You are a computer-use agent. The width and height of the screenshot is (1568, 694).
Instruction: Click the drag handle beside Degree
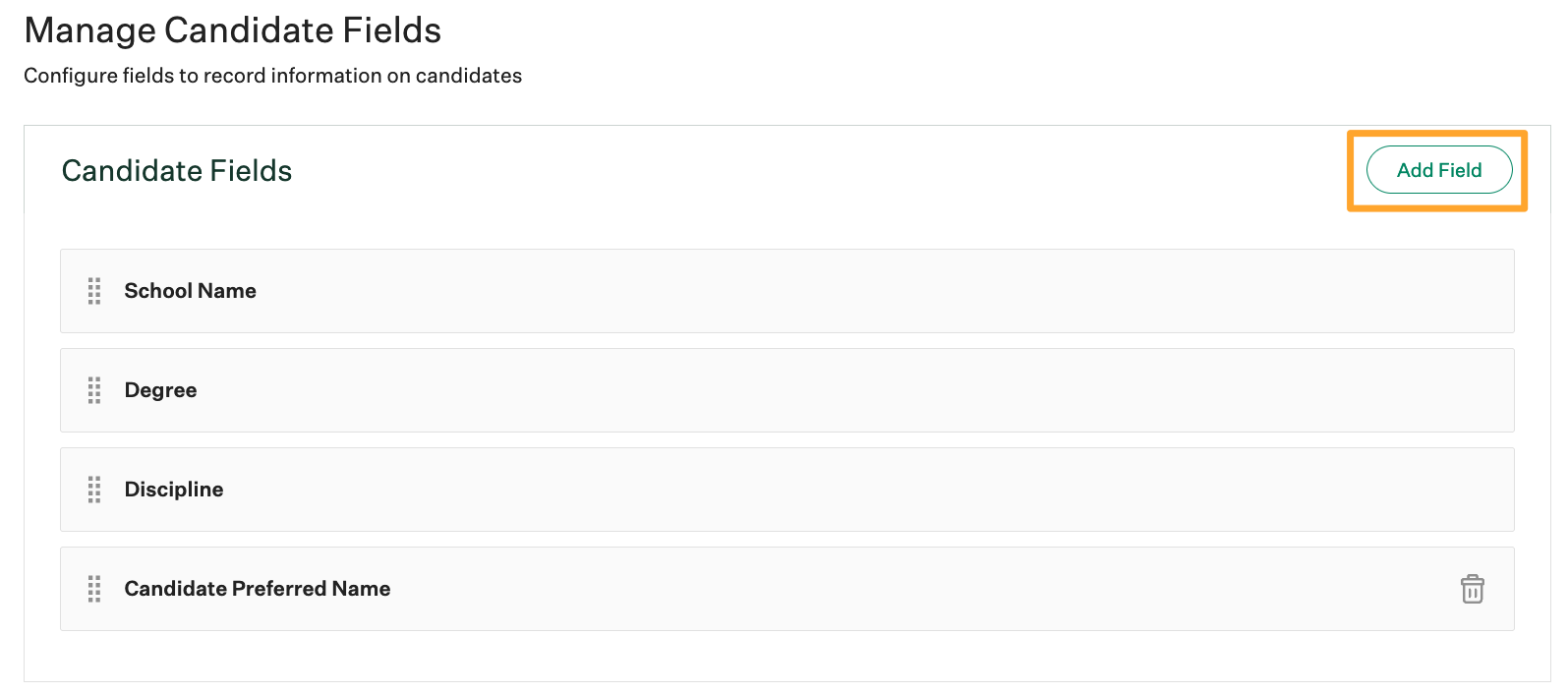click(x=94, y=390)
